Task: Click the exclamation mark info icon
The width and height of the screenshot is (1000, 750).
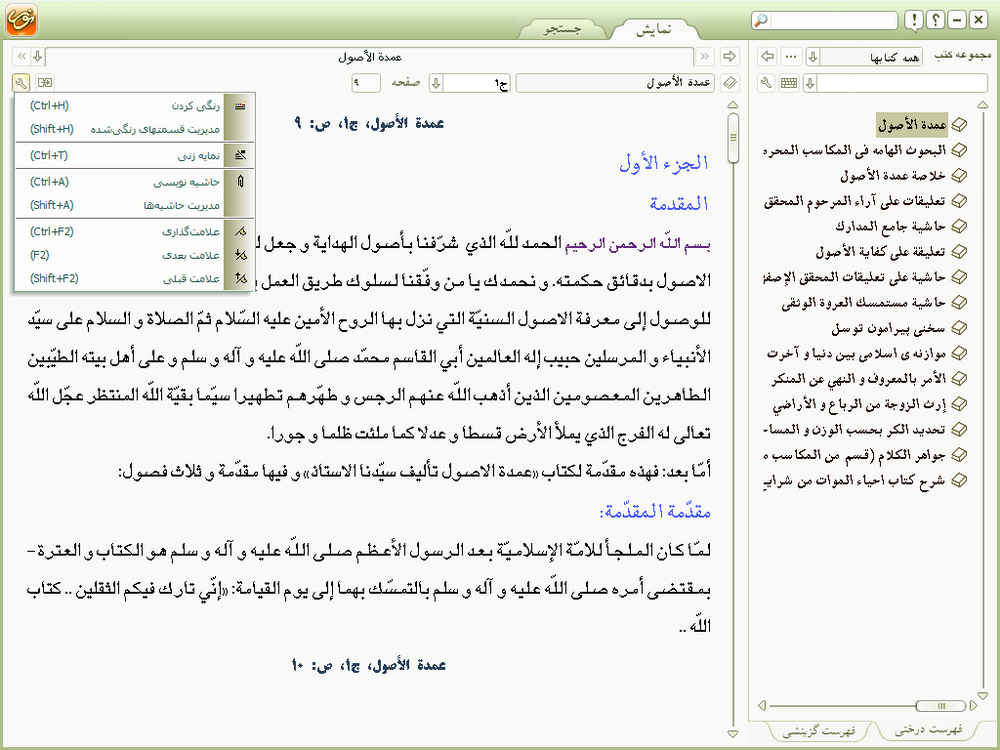Action: pyautogui.click(x=913, y=20)
